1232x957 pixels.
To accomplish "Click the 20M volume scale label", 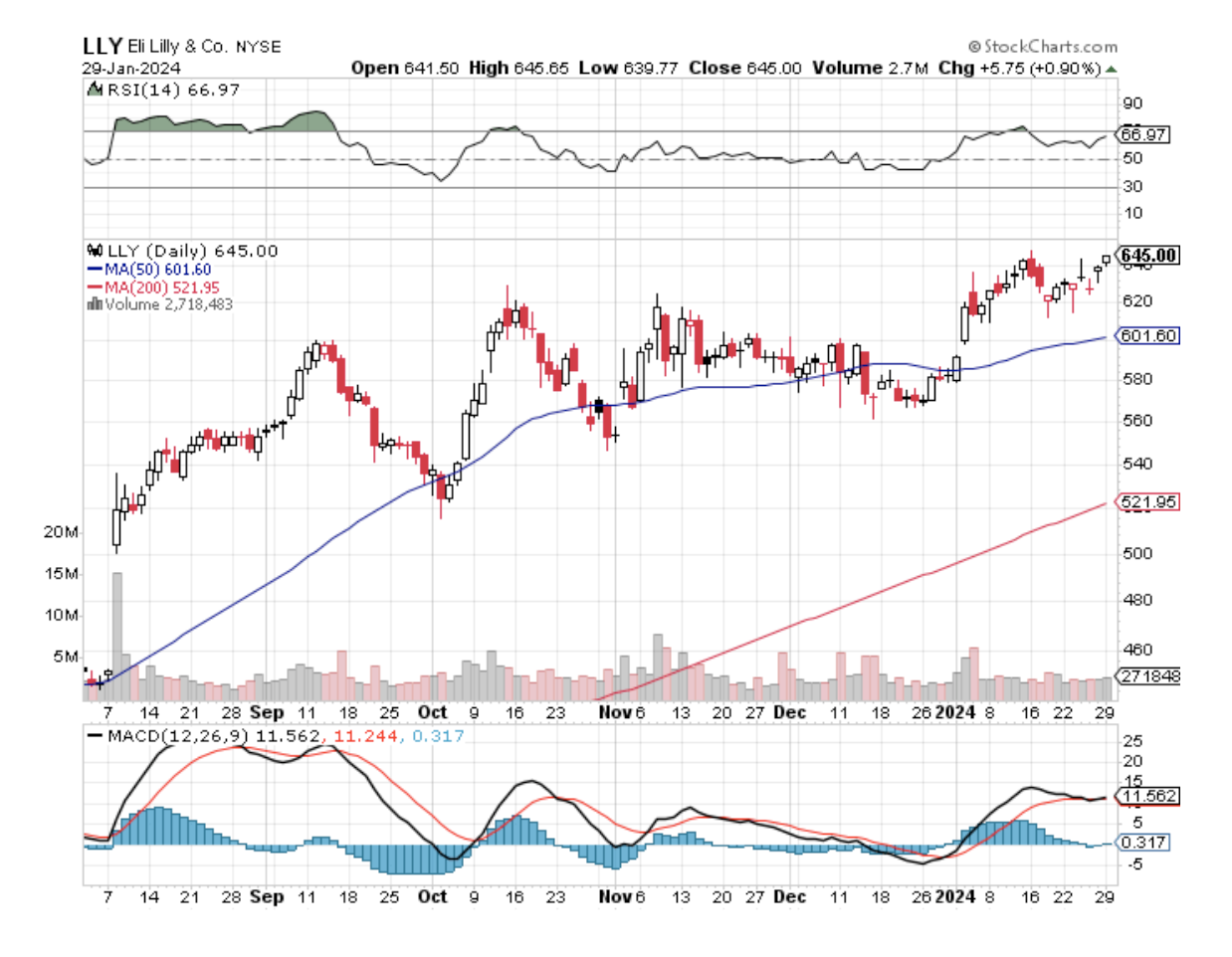I will tap(61, 532).
